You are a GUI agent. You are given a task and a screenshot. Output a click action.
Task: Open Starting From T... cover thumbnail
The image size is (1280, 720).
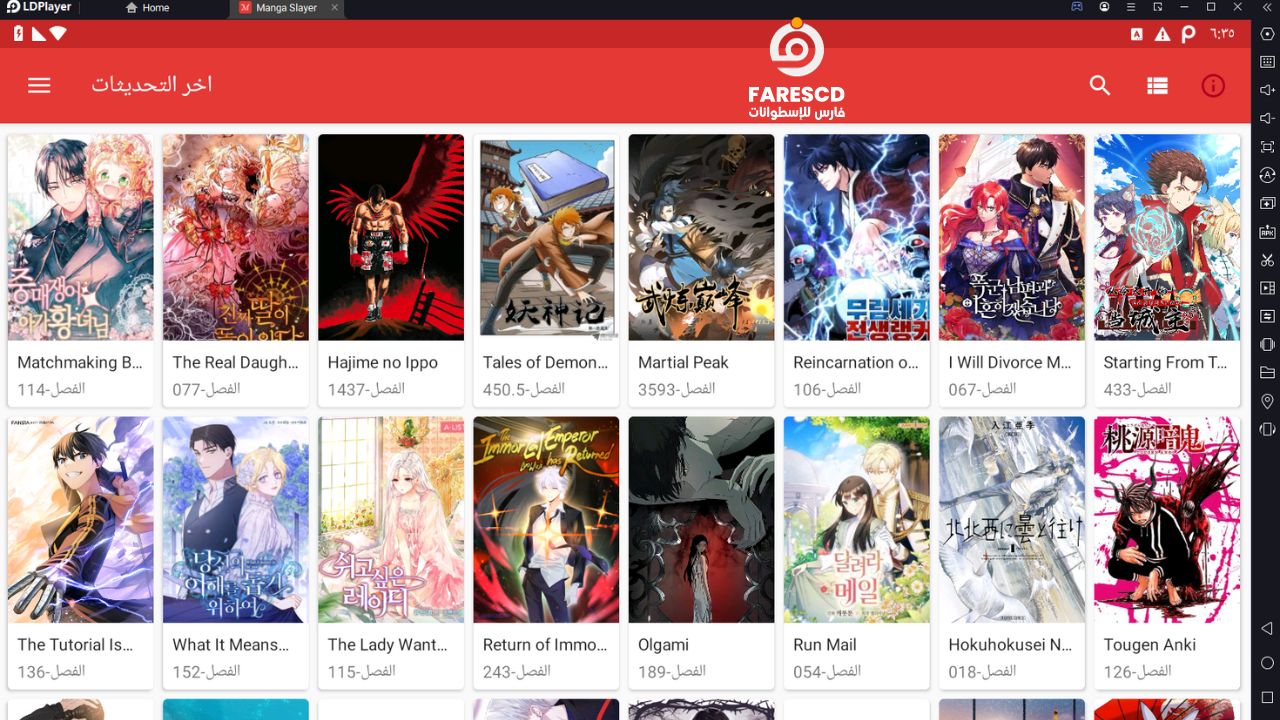(x=1167, y=237)
